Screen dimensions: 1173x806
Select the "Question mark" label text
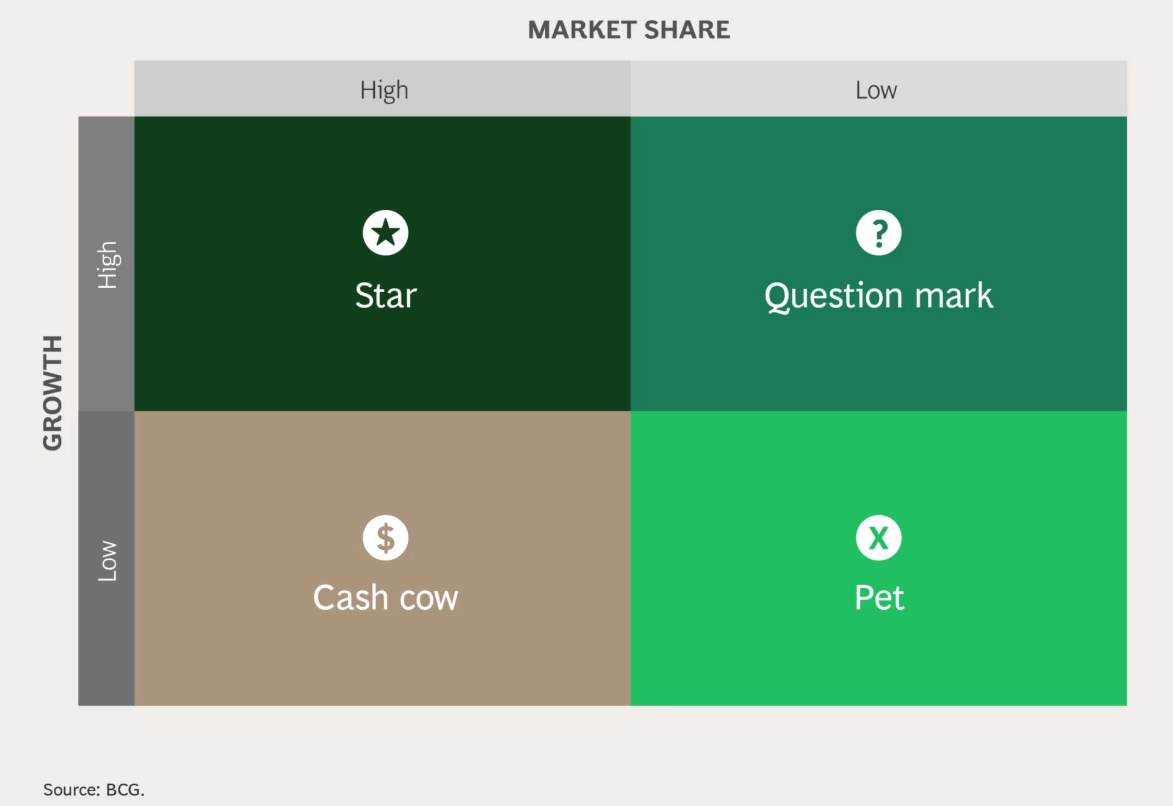[878, 296]
